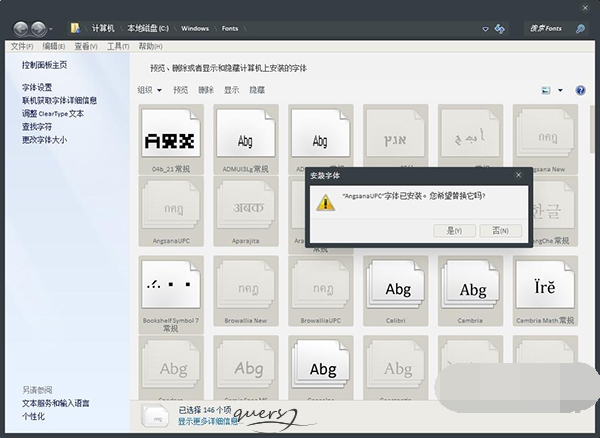Click 否(N) in the 安装字体 dialog
This screenshot has width=600, height=438.
point(501,231)
